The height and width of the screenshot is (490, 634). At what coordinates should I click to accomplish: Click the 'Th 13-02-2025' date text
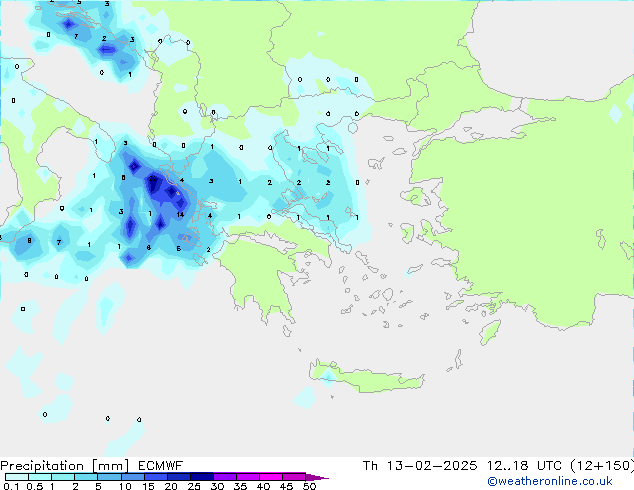click(420, 466)
